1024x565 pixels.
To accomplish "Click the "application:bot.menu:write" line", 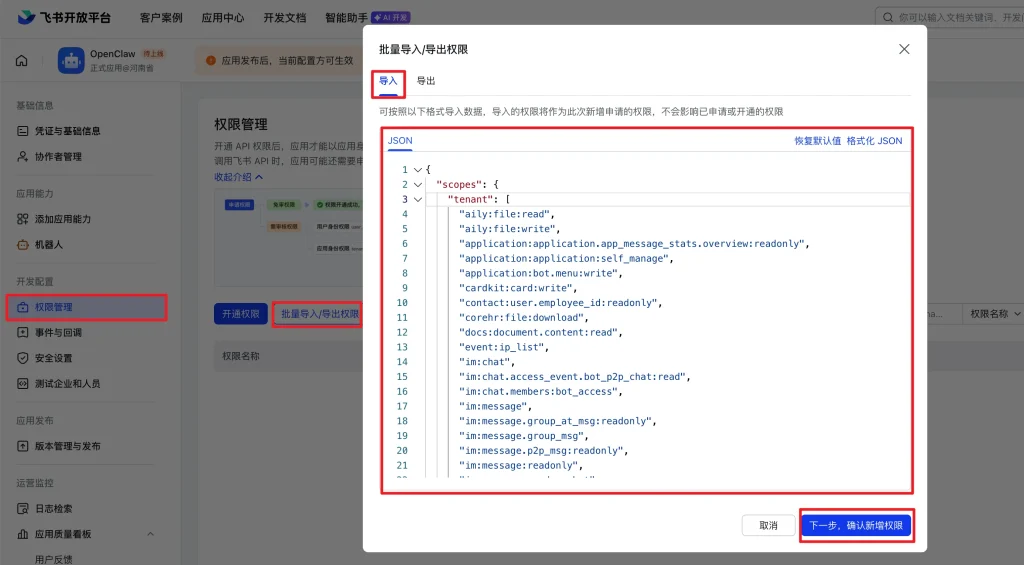I will (x=541, y=273).
